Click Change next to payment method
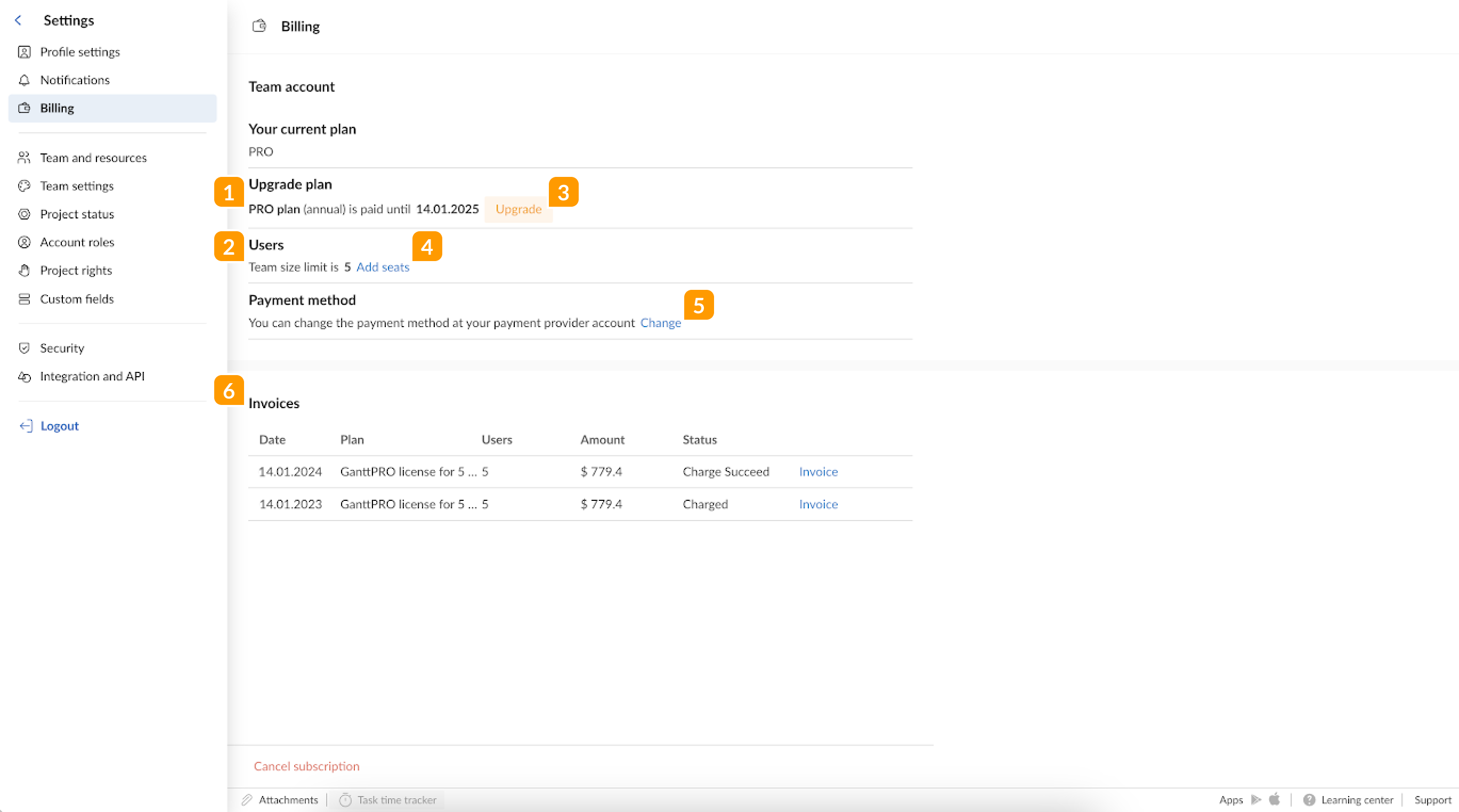The height and width of the screenshot is (812, 1459). tap(660, 323)
